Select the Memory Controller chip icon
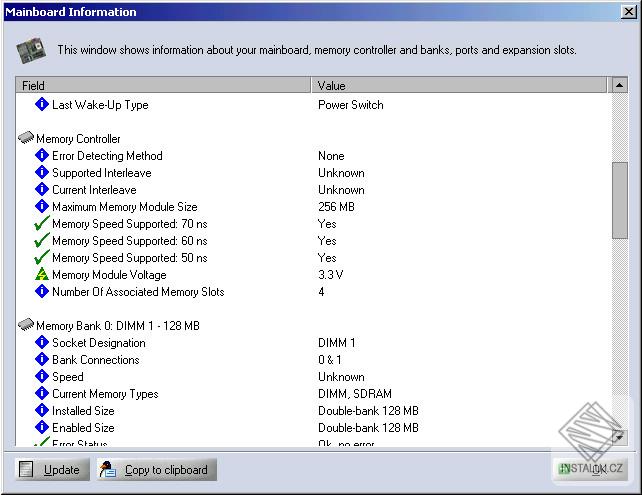Screen dimensions: 642x495 coord(26,138)
